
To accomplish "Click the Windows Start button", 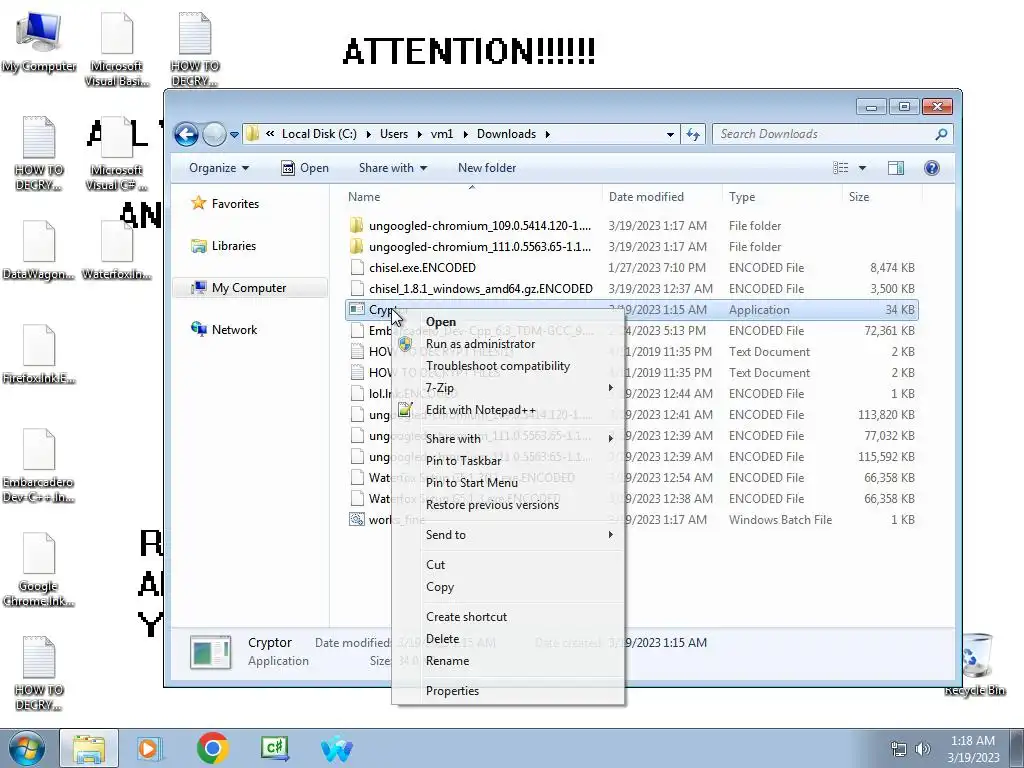I will [27, 748].
